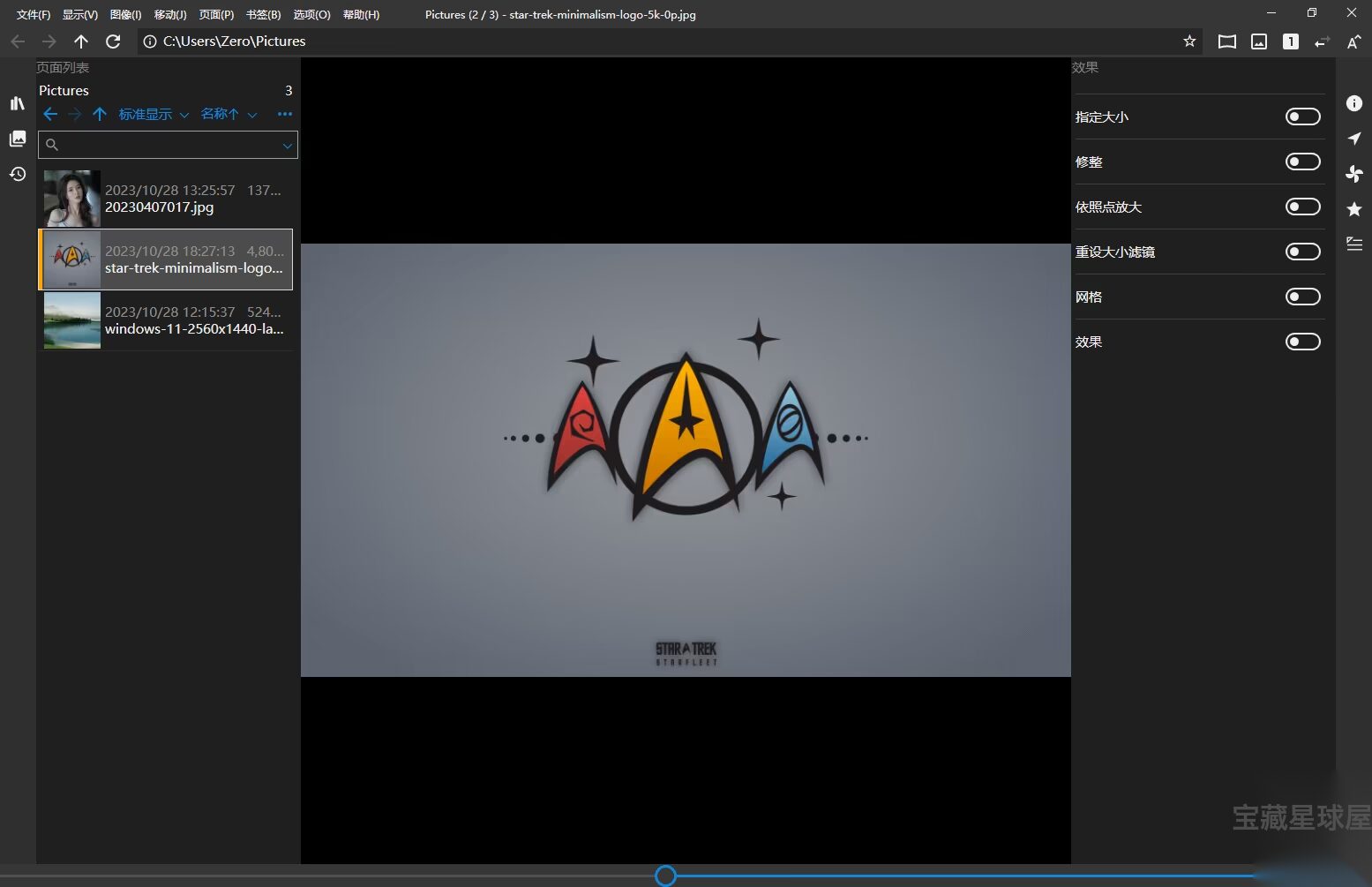
Task: Click the open-book page mode icon in the toolbar
Action: point(1227,41)
